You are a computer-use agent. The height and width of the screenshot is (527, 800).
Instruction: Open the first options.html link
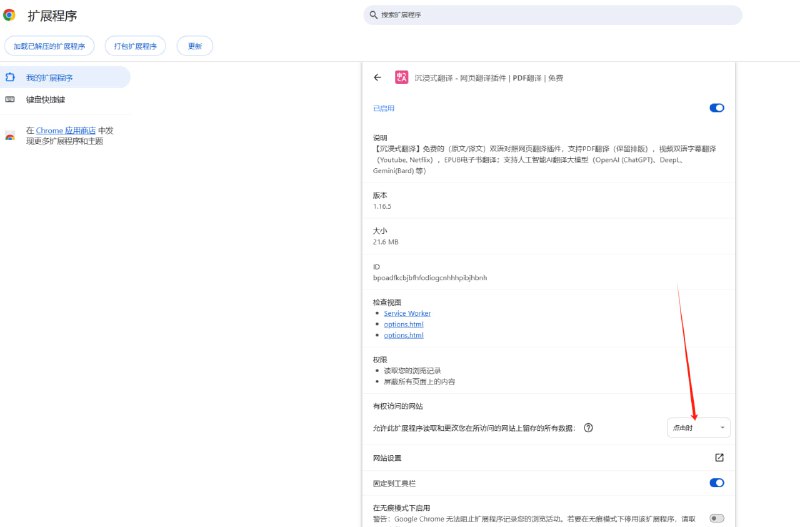pos(404,324)
